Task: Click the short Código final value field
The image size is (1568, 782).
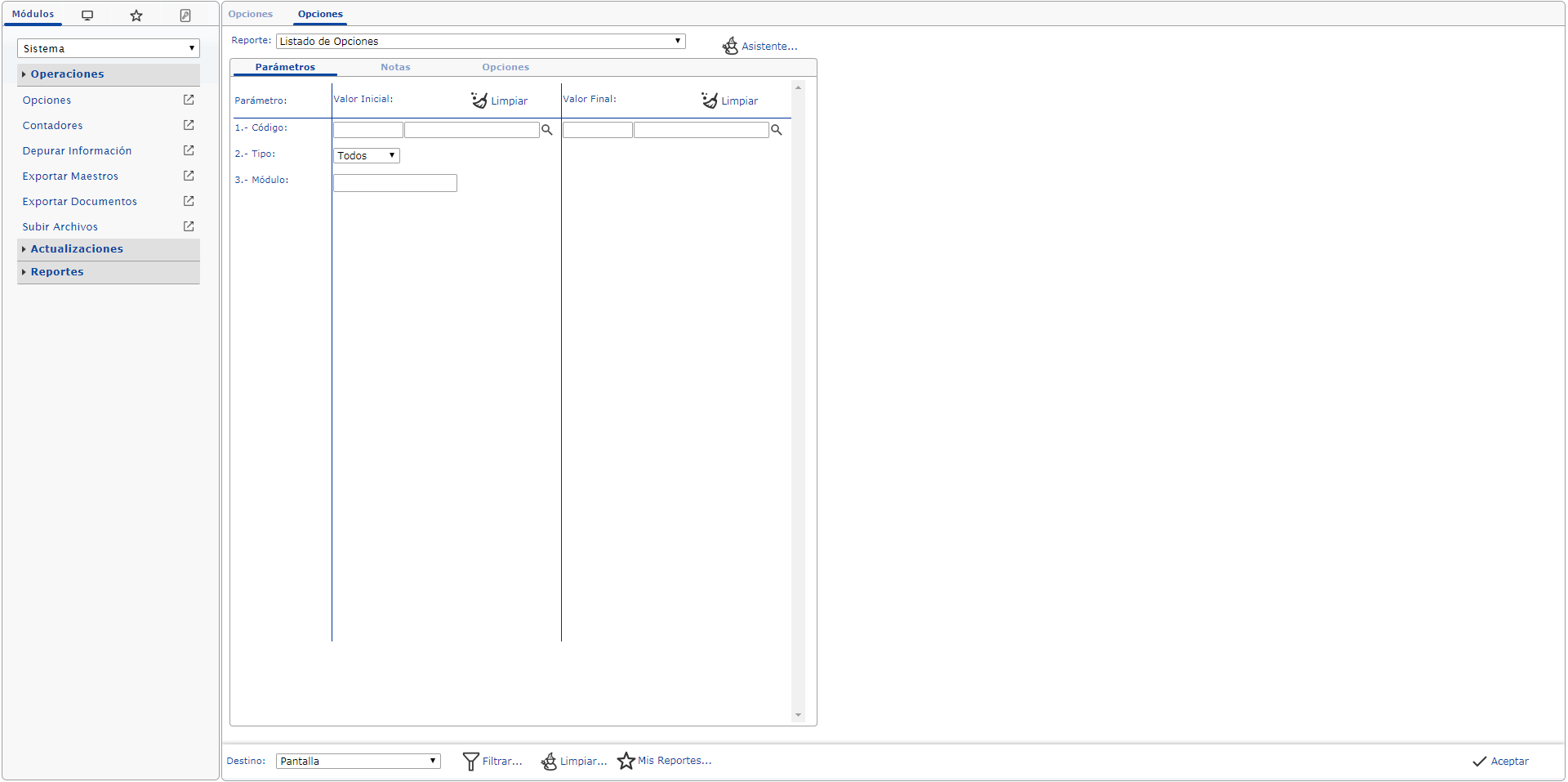Action: pos(598,130)
